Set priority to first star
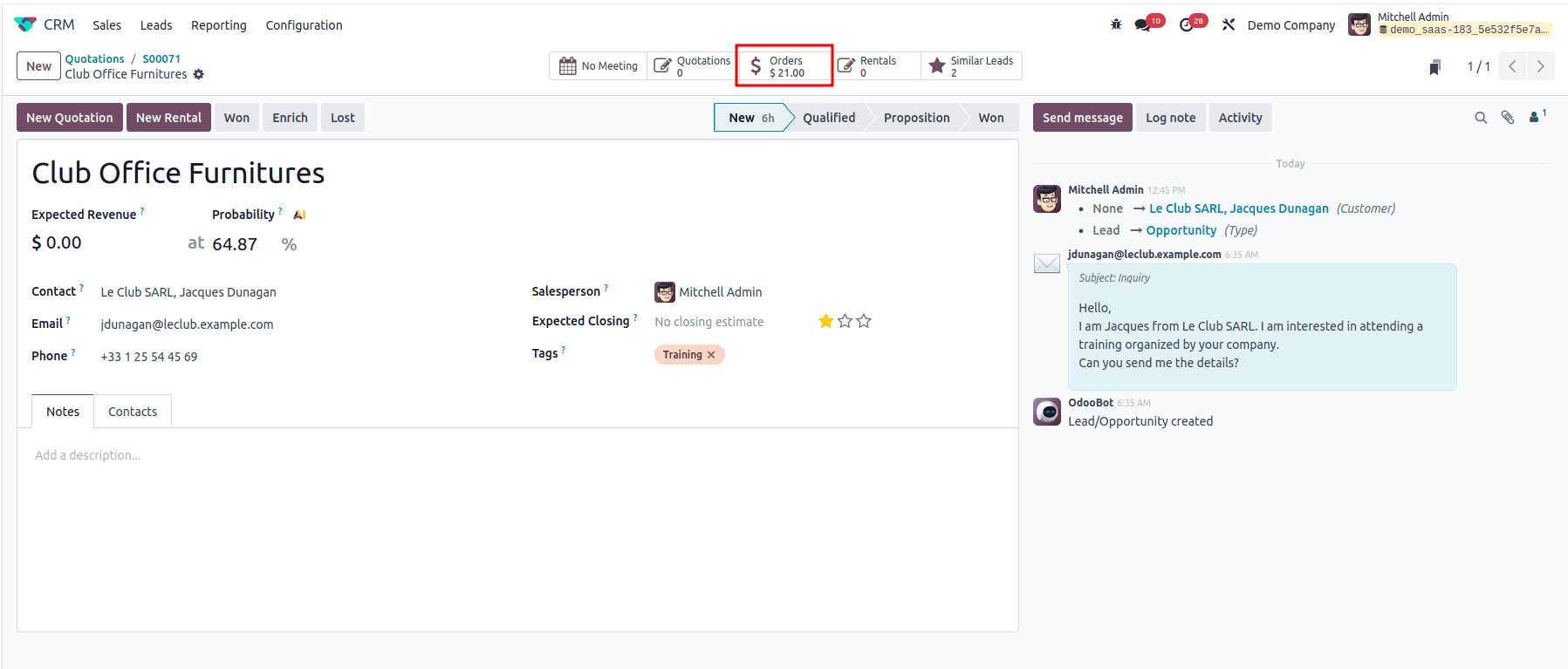1568x669 pixels. [x=826, y=321]
